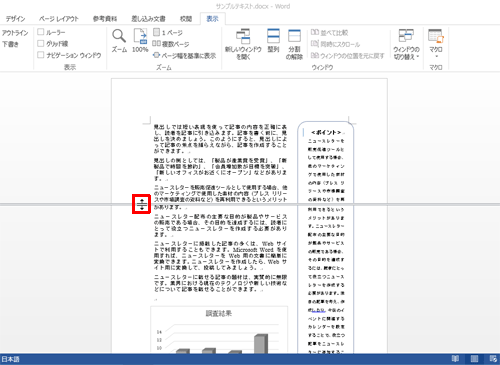Remove the split (分割の解除)
This screenshot has width=500, height=365.
click(x=294, y=44)
